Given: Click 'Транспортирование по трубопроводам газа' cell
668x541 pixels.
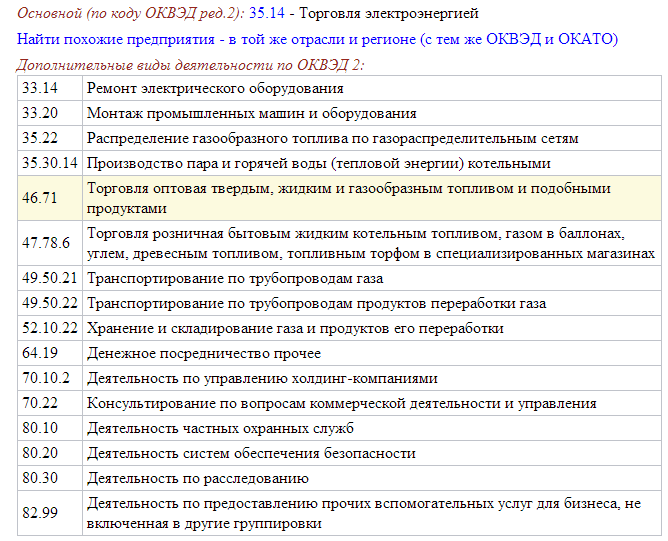Looking at the screenshot, I should pos(371,278).
